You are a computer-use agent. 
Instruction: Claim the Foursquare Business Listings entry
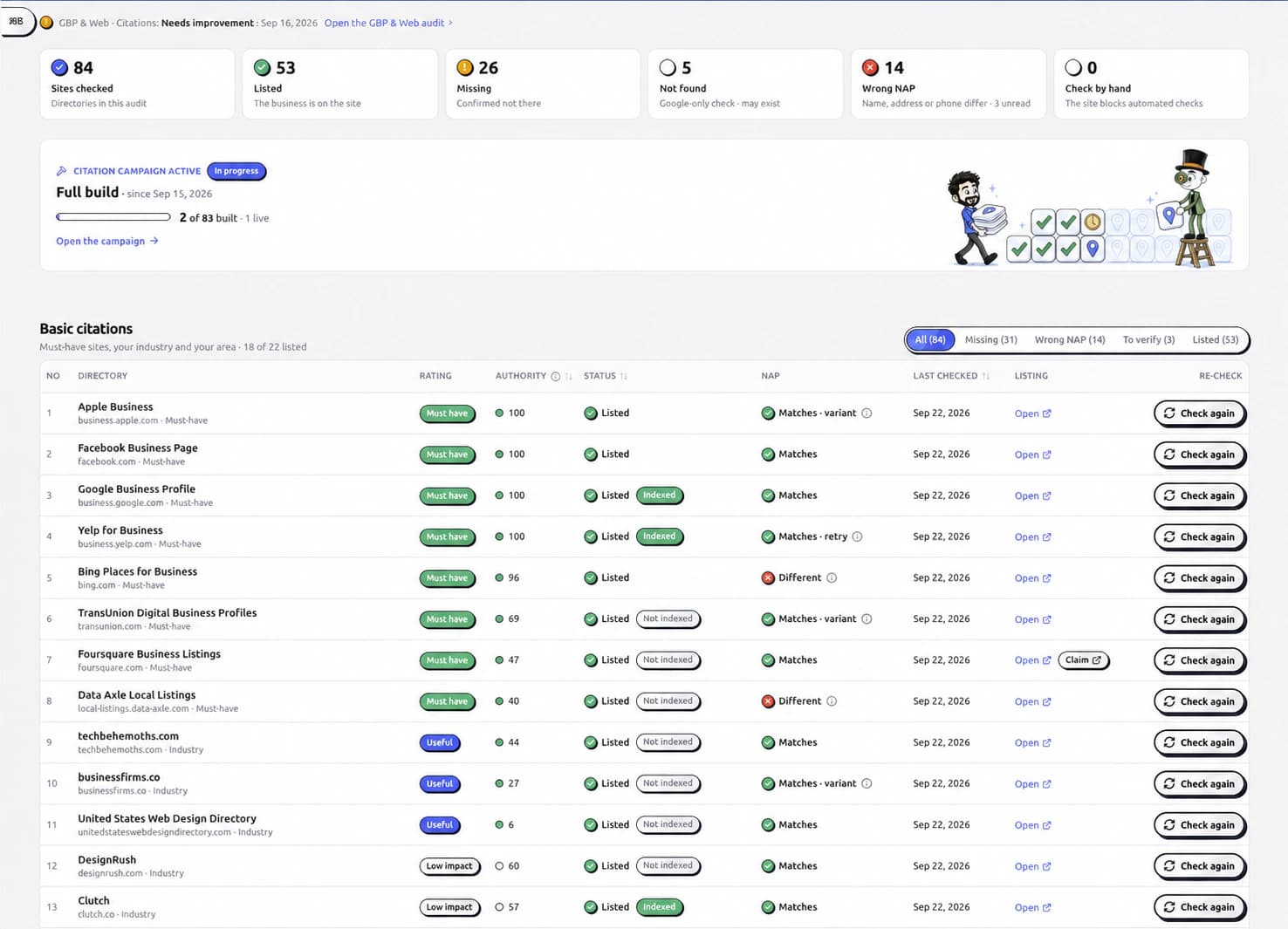(1083, 660)
